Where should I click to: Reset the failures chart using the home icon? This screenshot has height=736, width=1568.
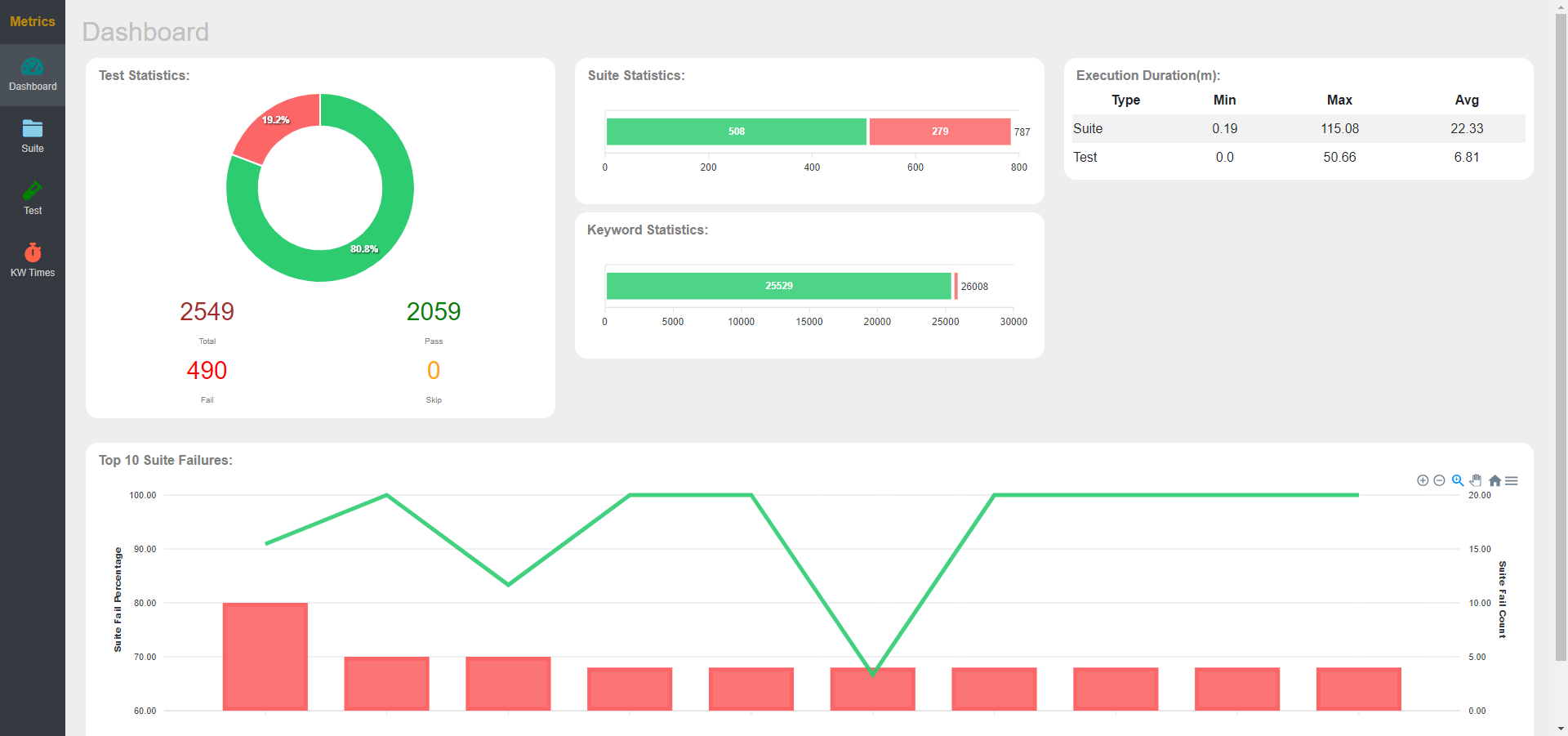pyautogui.click(x=1494, y=480)
